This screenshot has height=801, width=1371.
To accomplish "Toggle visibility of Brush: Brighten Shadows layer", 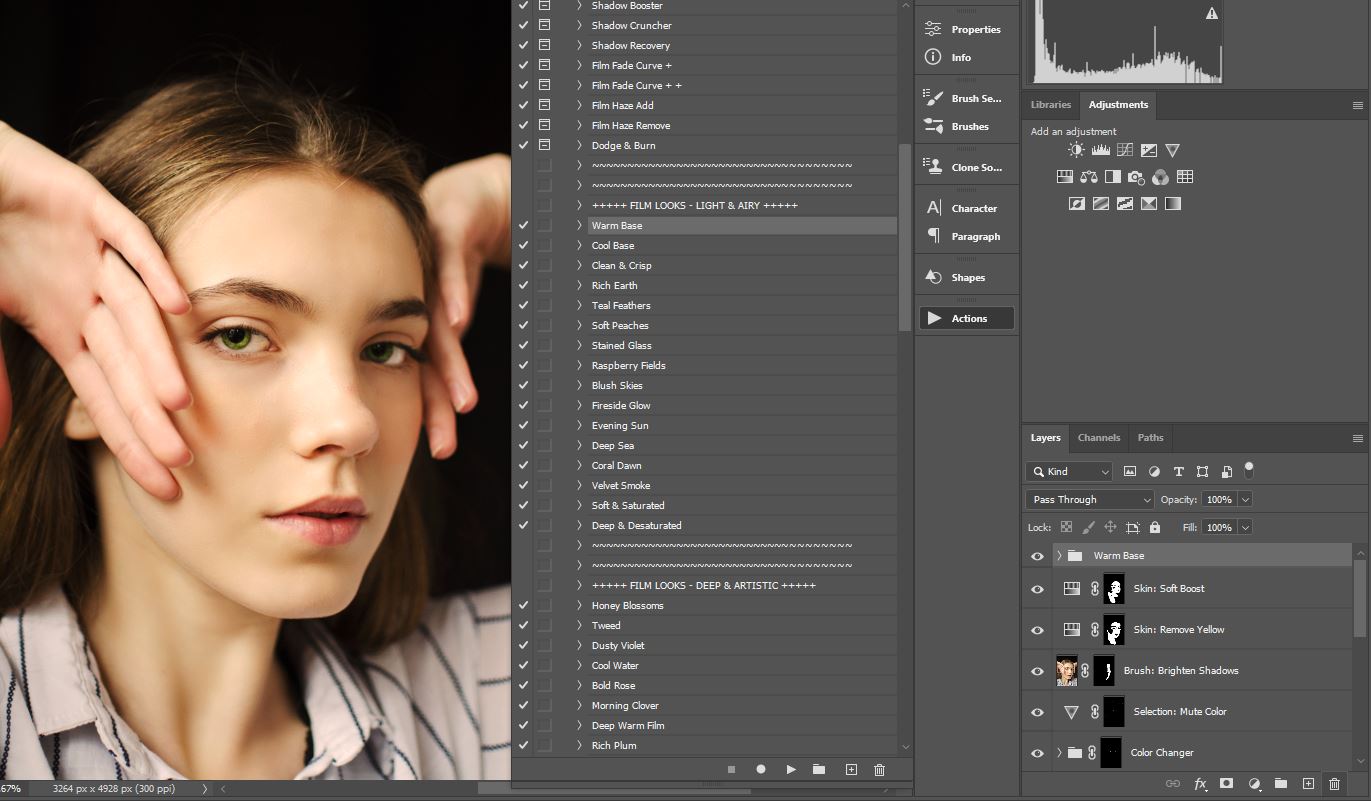I will click(x=1037, y=671).
